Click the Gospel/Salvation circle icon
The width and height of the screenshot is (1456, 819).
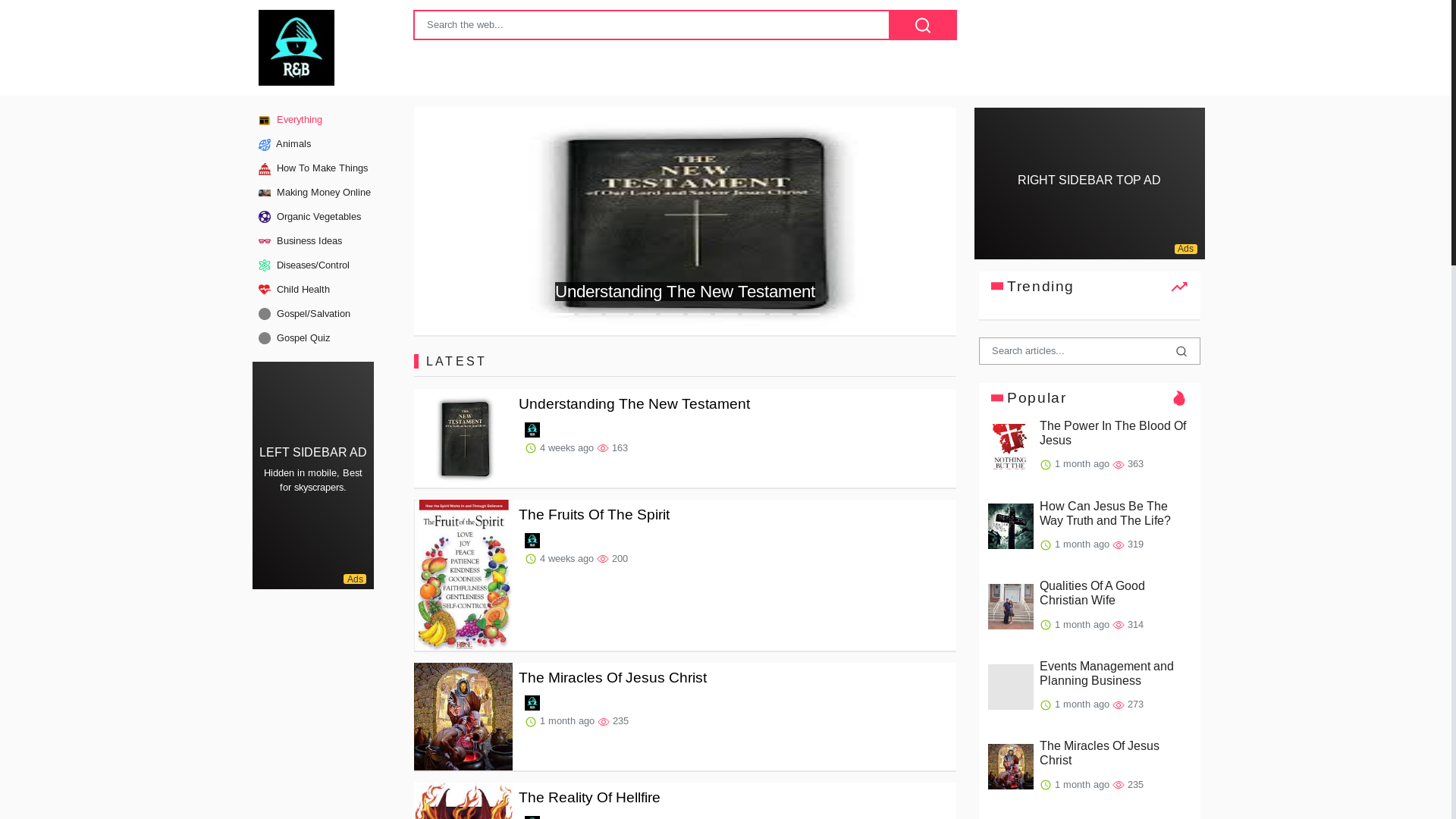[265, 315]
